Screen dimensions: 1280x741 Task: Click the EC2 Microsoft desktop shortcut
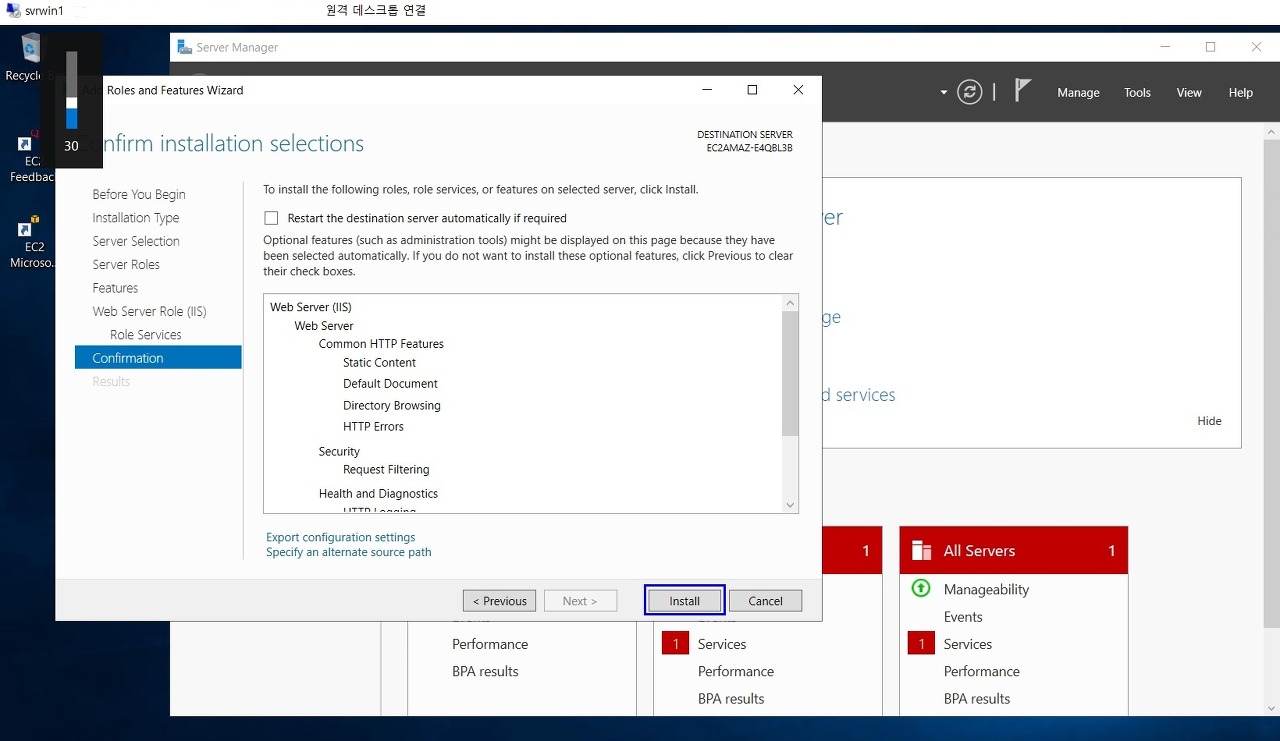[33, 243]
